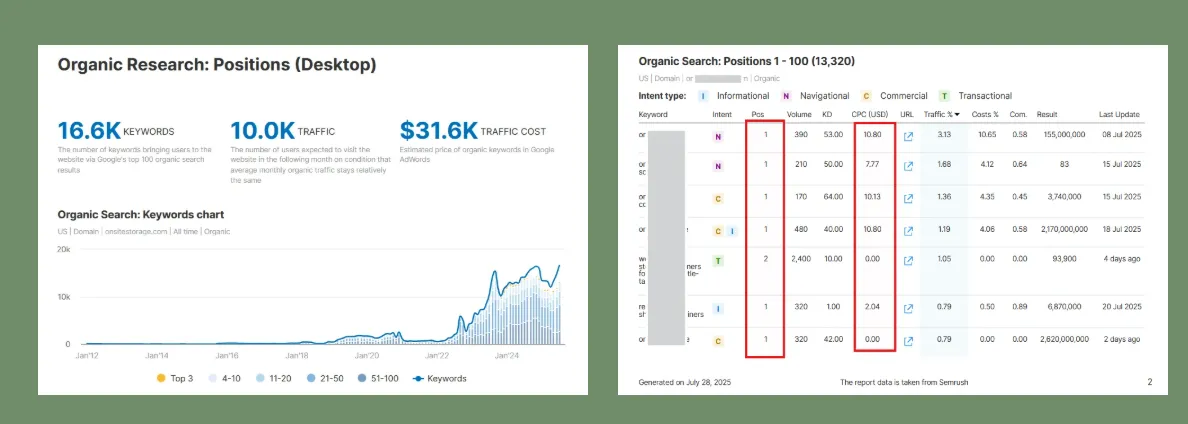This screenshot has height=424, width=1188.
Task: Toggle the 51-100 series in chart legend
Action: [380, 378]
